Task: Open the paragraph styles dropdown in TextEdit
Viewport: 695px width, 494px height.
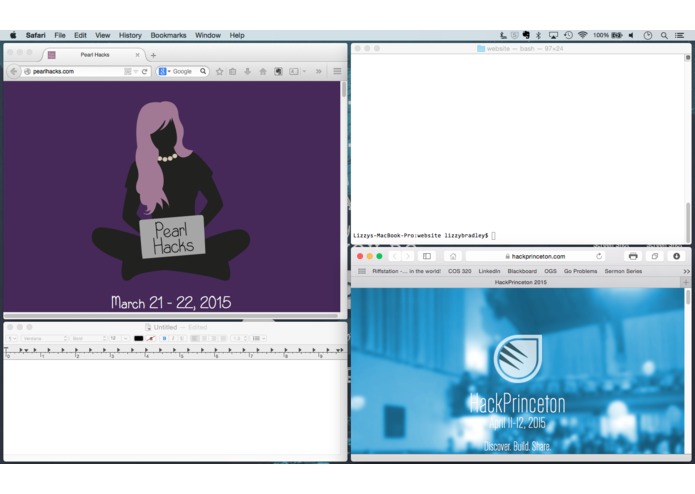Action: tap(12, 338)
